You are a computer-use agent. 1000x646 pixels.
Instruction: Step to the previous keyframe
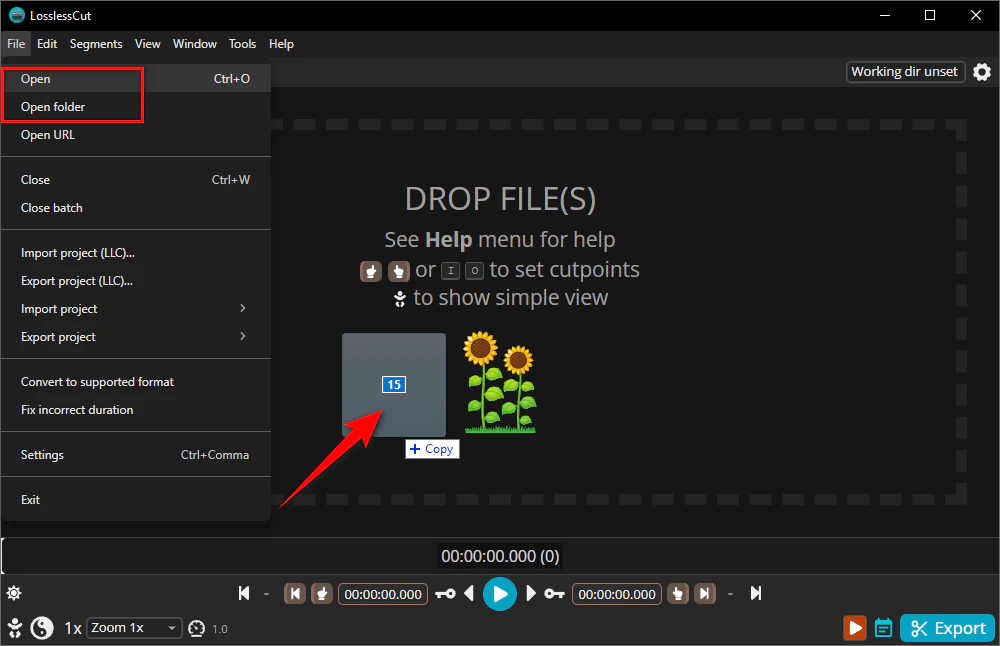445,594
